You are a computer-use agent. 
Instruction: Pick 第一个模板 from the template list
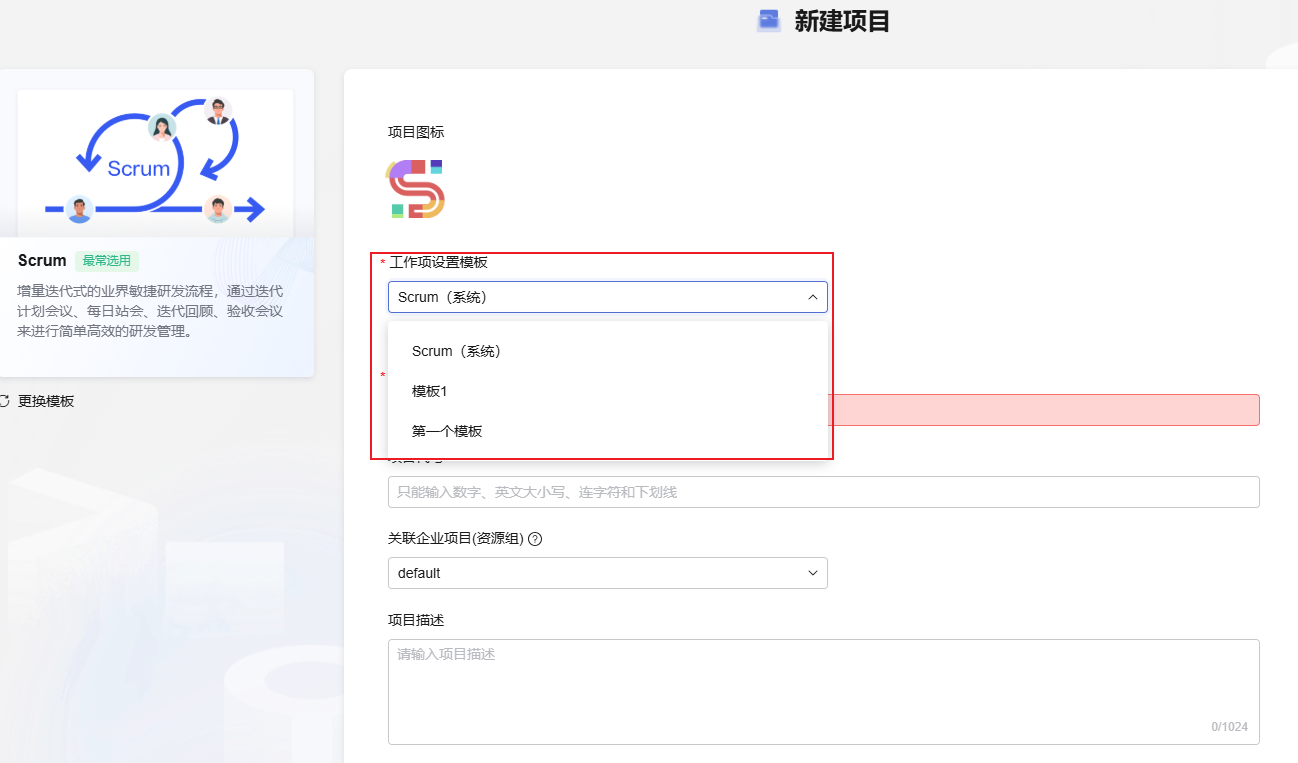click(447, 431)
